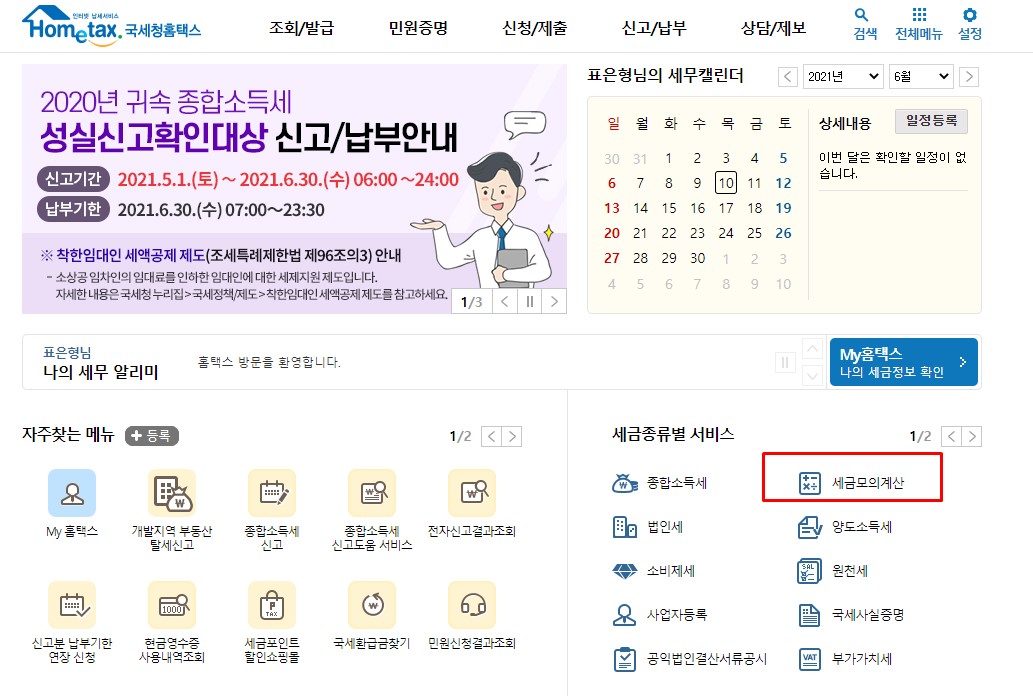Open the 설정 gear icon
Screen dimensions: 1033x696
tap(969, 24)
